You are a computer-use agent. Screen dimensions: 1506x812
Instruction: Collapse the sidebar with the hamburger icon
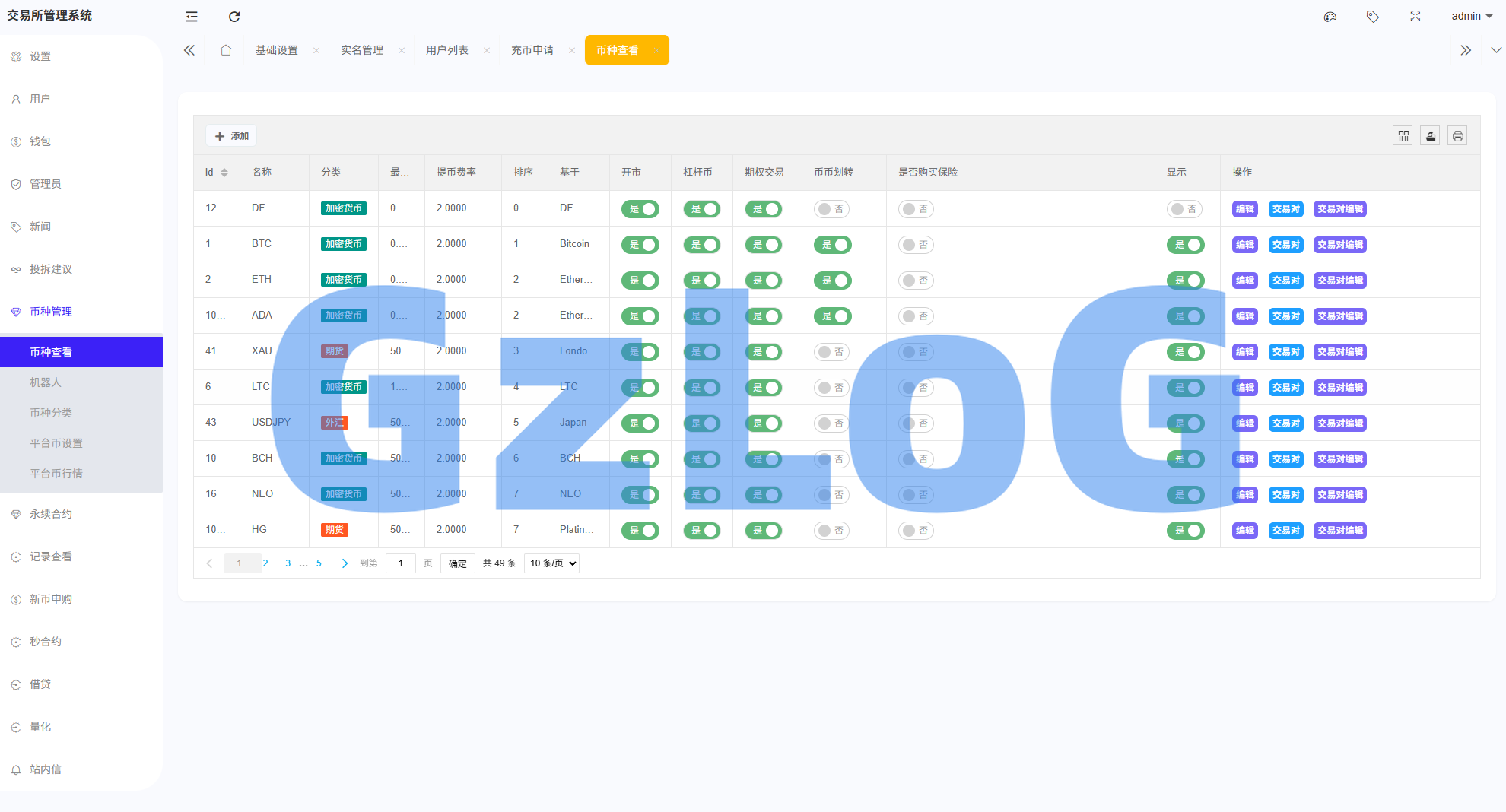pos(191,16)
